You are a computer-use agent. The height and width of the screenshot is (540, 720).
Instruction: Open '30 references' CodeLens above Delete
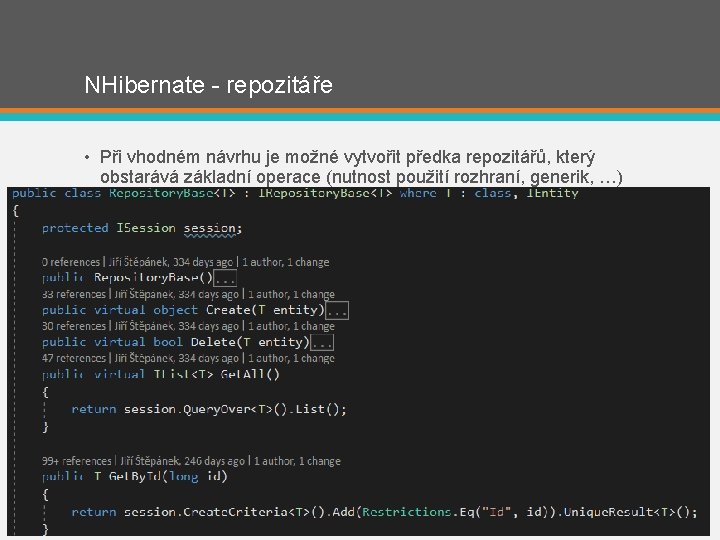pos(73,326)
